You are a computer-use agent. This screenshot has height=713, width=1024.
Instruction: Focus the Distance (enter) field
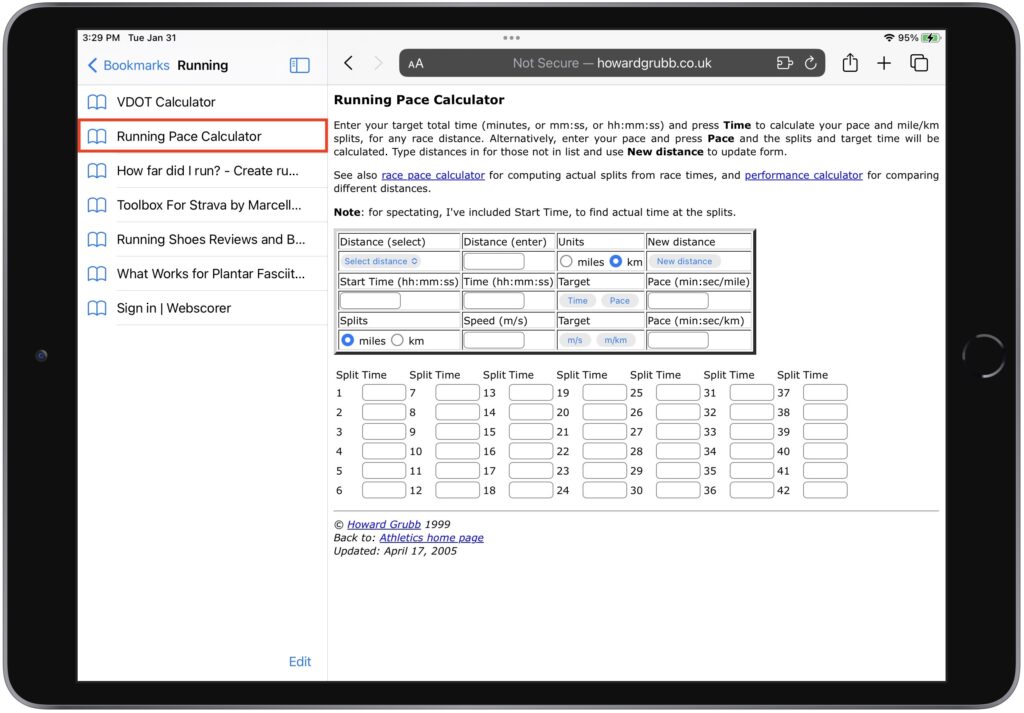(493, 261)
